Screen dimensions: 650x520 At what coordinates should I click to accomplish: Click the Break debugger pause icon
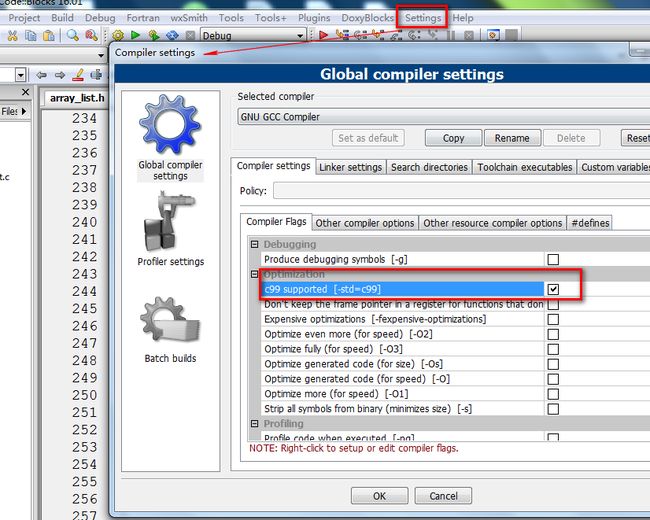click(x=451, y=36)
